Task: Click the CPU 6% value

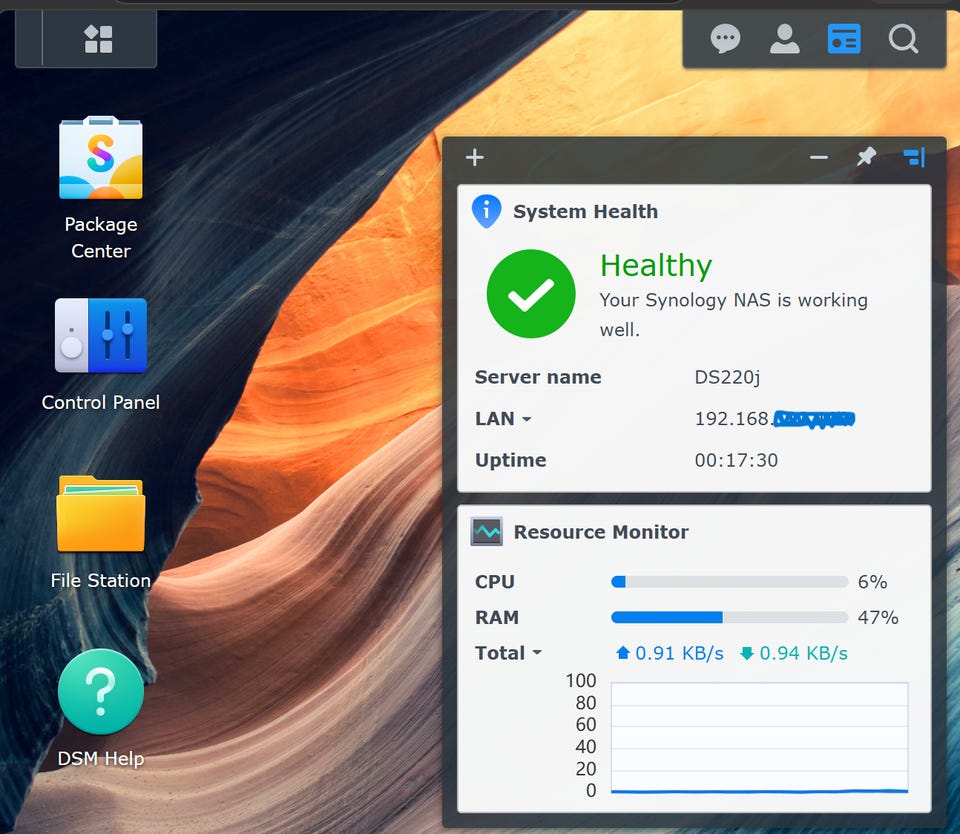Action: pyautogui.click(x=872, y=582)
